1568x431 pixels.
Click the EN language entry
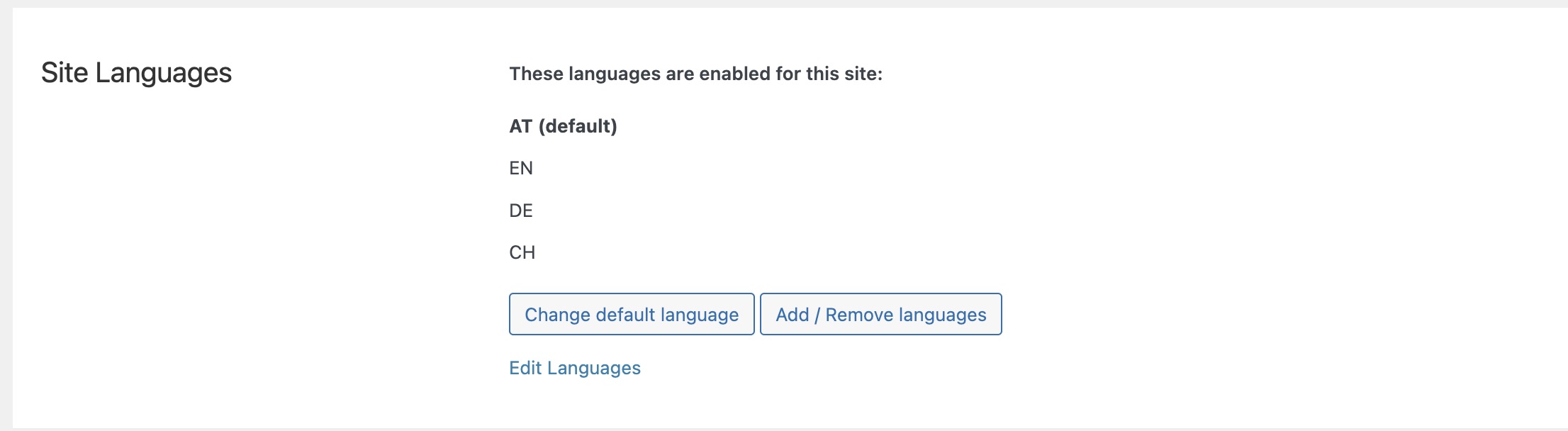[521, 168]
